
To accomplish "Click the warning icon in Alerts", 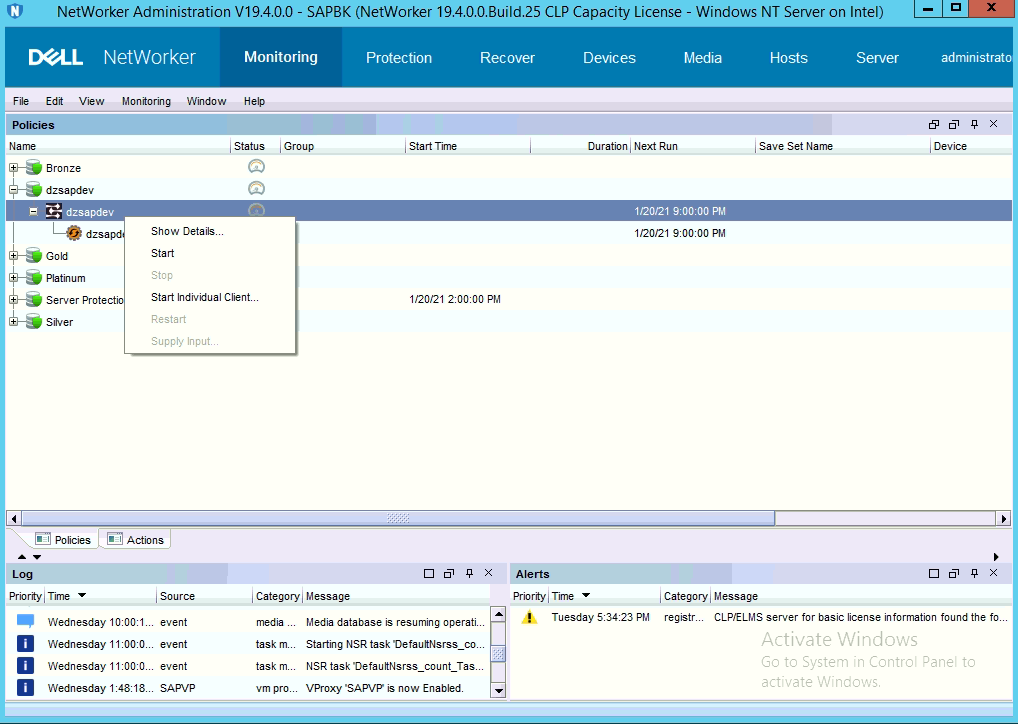I will (530, 618).
